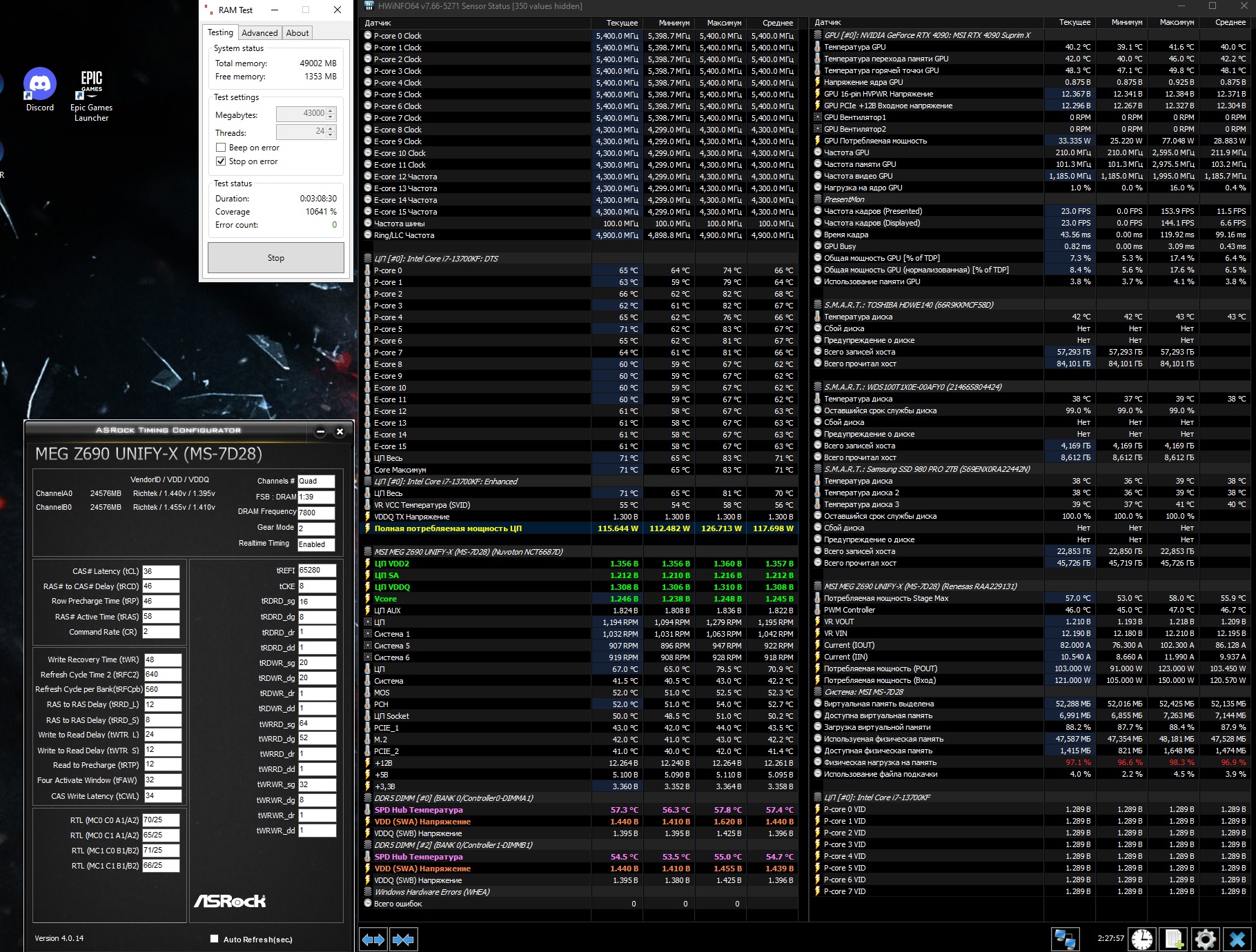1256x952 pixels.
Task: Collapse the Nuvoton NCT6687D sensor group
Action: pyautogui.click(x=368, y=552)
